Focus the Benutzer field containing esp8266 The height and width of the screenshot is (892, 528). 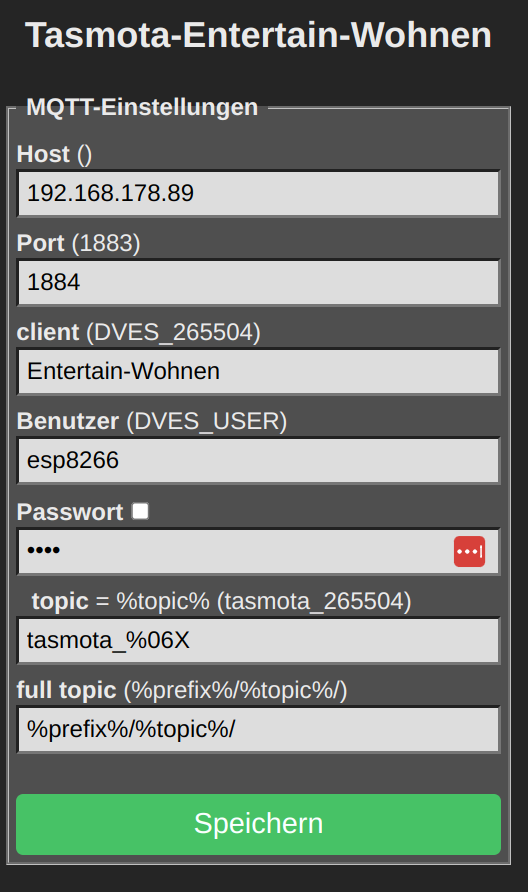click(x=259, y=460)
